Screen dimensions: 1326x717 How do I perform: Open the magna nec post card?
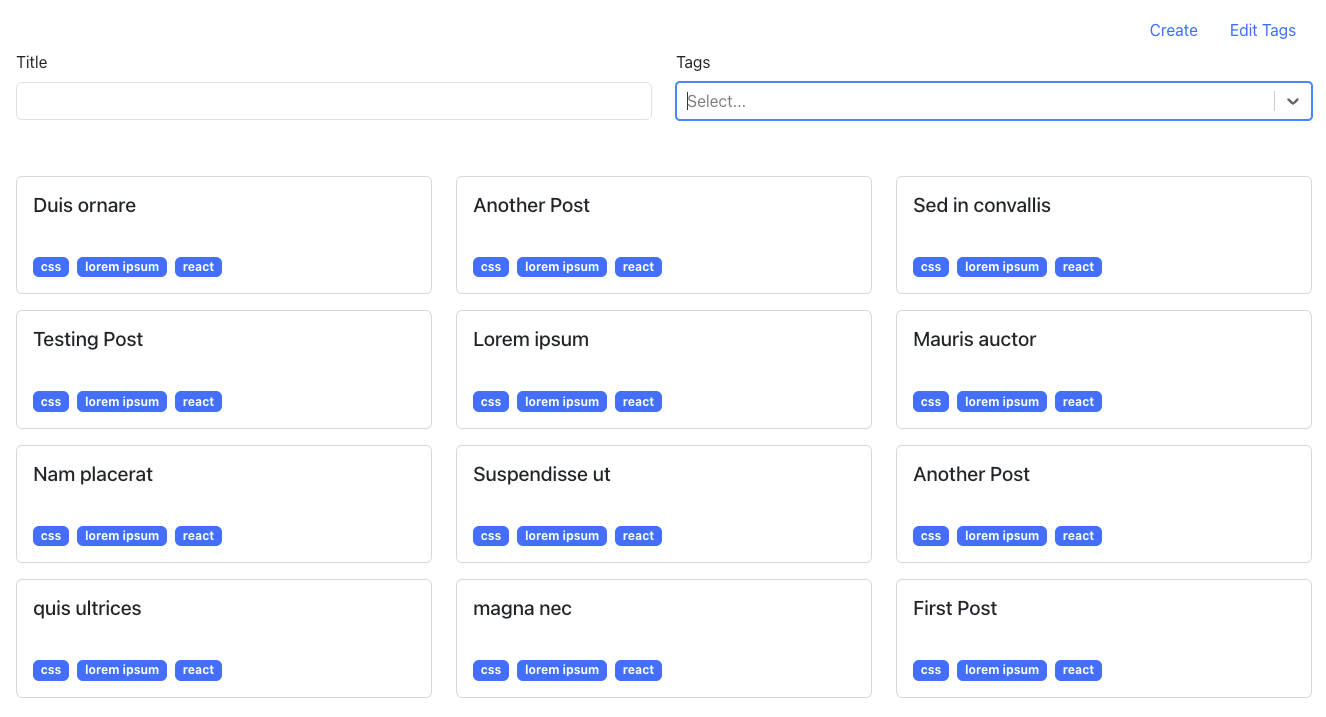coord(664,638)
